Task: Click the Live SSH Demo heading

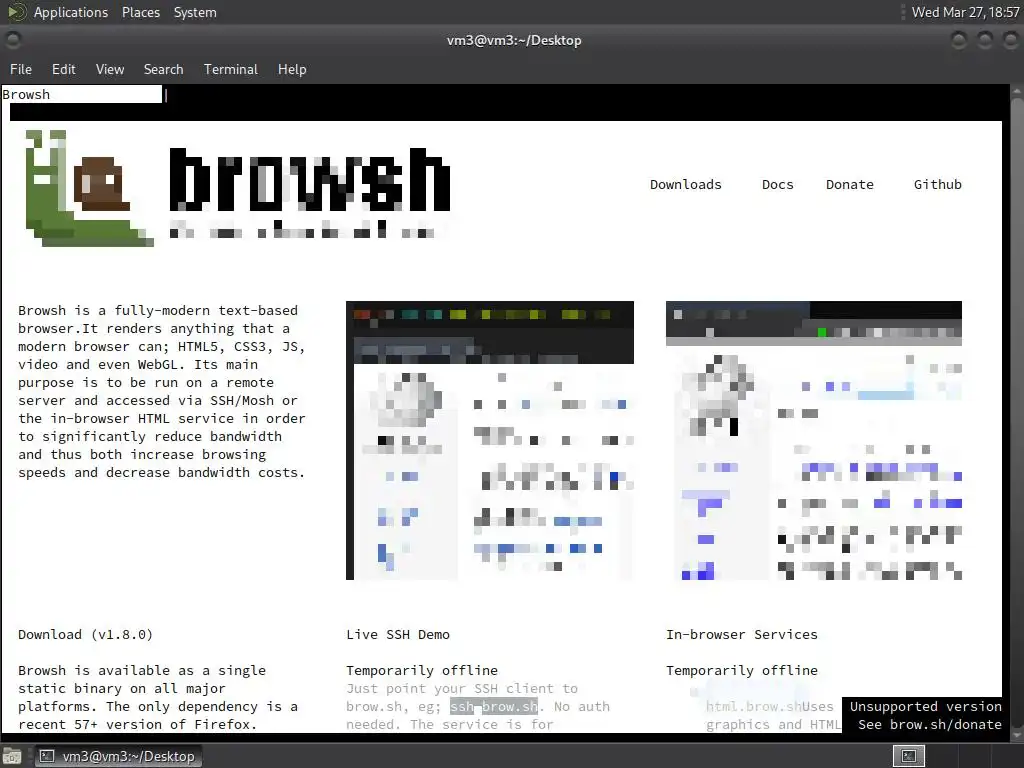Action: pos(398,634)
